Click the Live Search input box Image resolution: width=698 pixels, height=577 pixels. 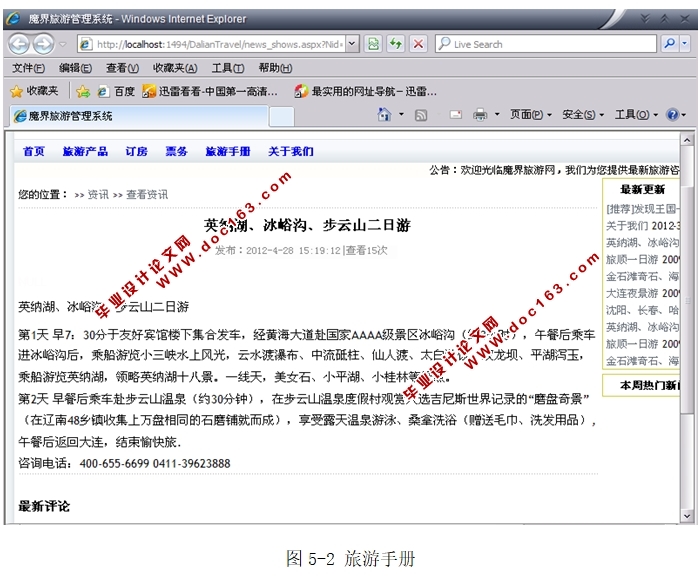tap(546, 44)
